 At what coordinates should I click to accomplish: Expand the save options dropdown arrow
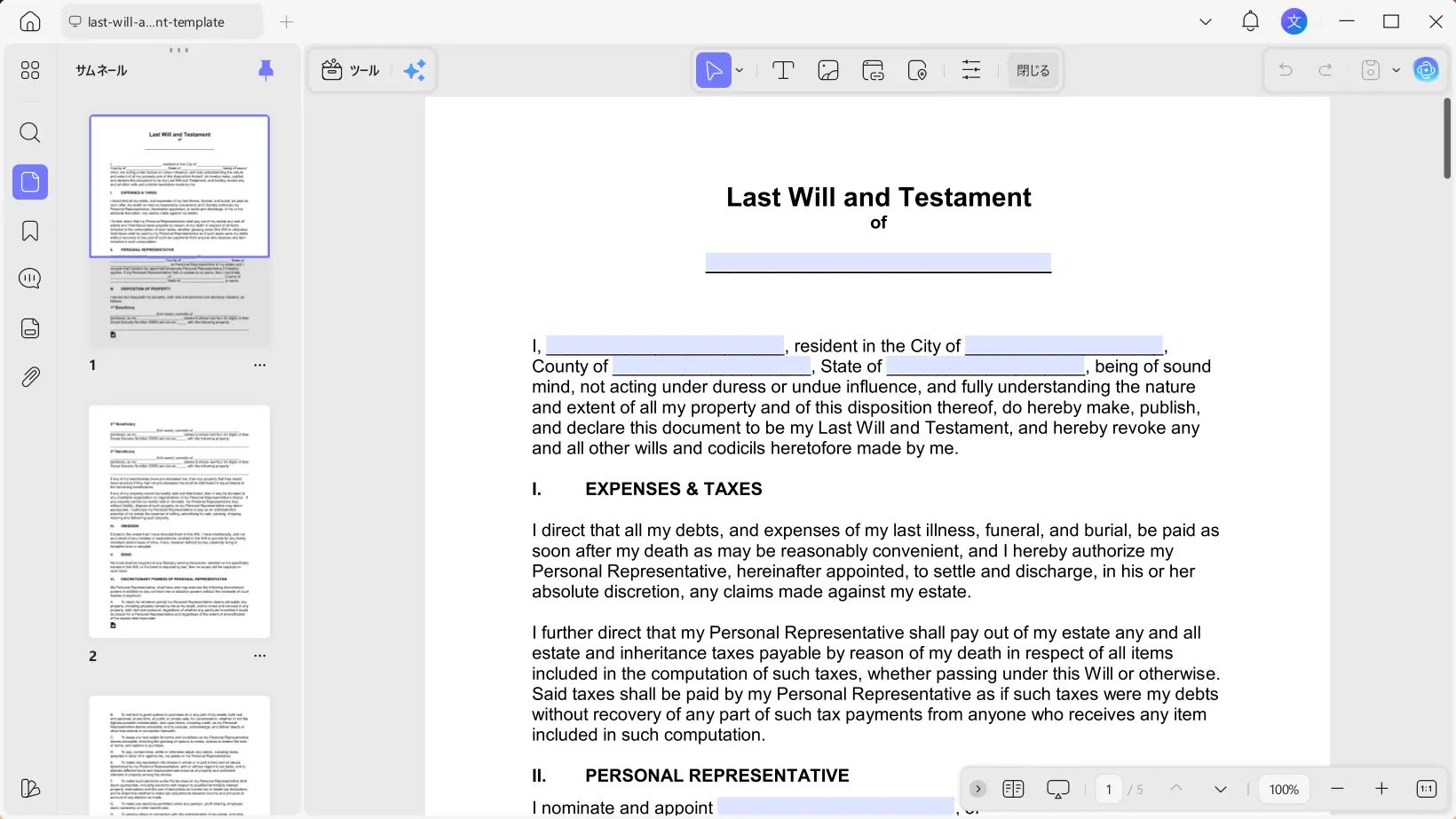(1396, 71)
